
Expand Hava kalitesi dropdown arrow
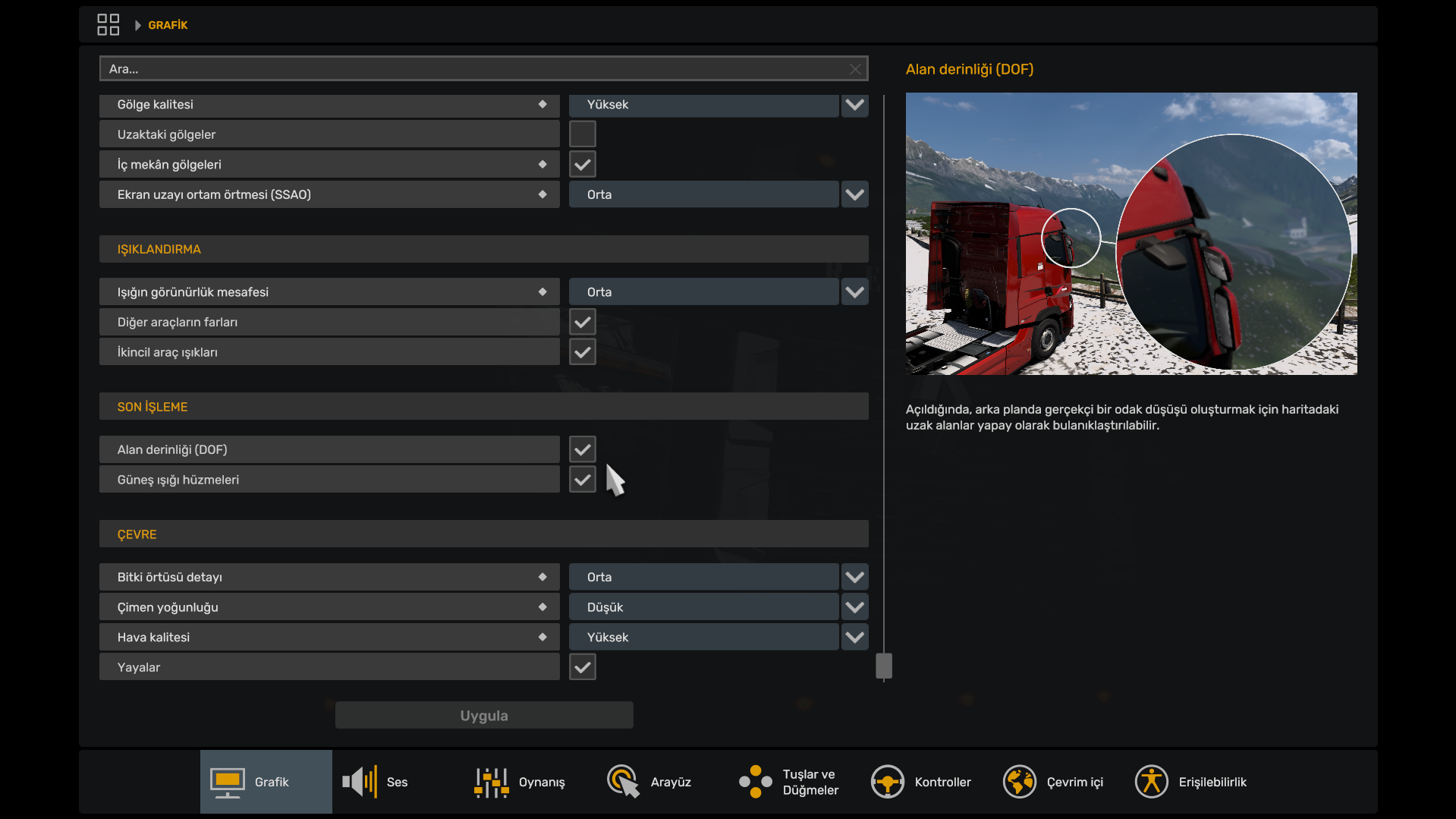[855, 637]
